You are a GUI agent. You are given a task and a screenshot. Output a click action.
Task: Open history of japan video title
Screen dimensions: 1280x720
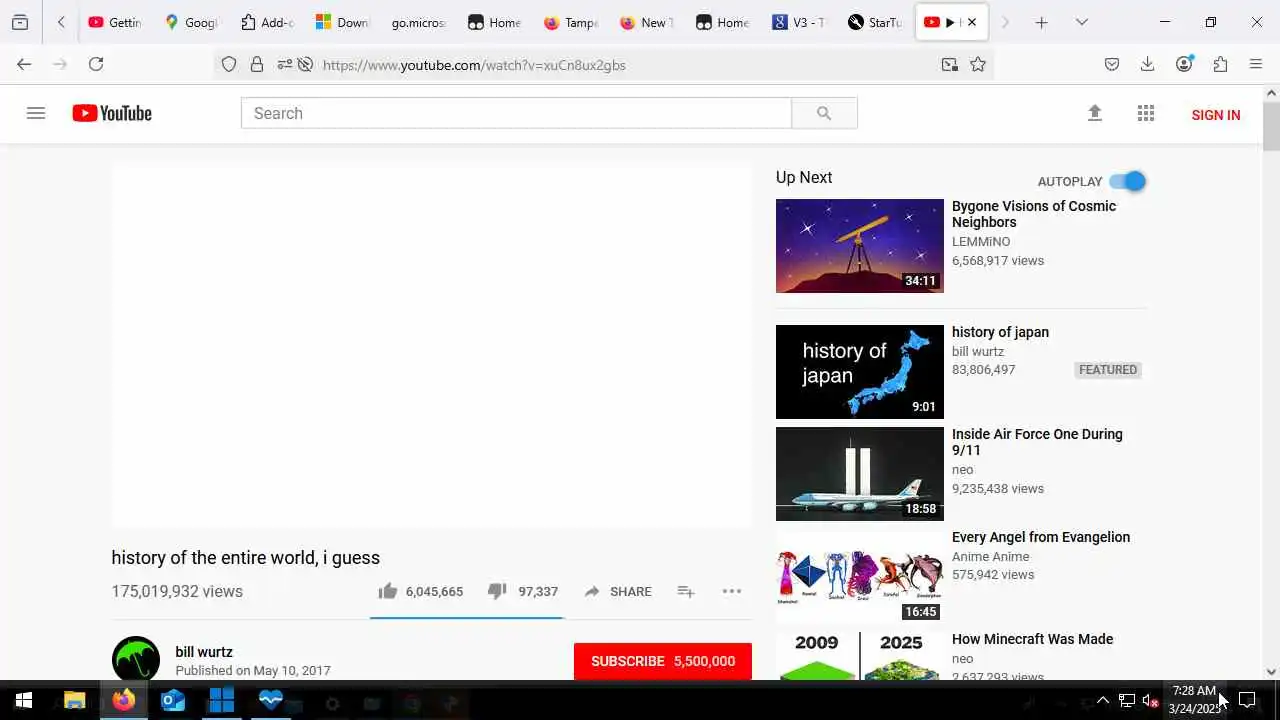click(x=1000, y=332)
